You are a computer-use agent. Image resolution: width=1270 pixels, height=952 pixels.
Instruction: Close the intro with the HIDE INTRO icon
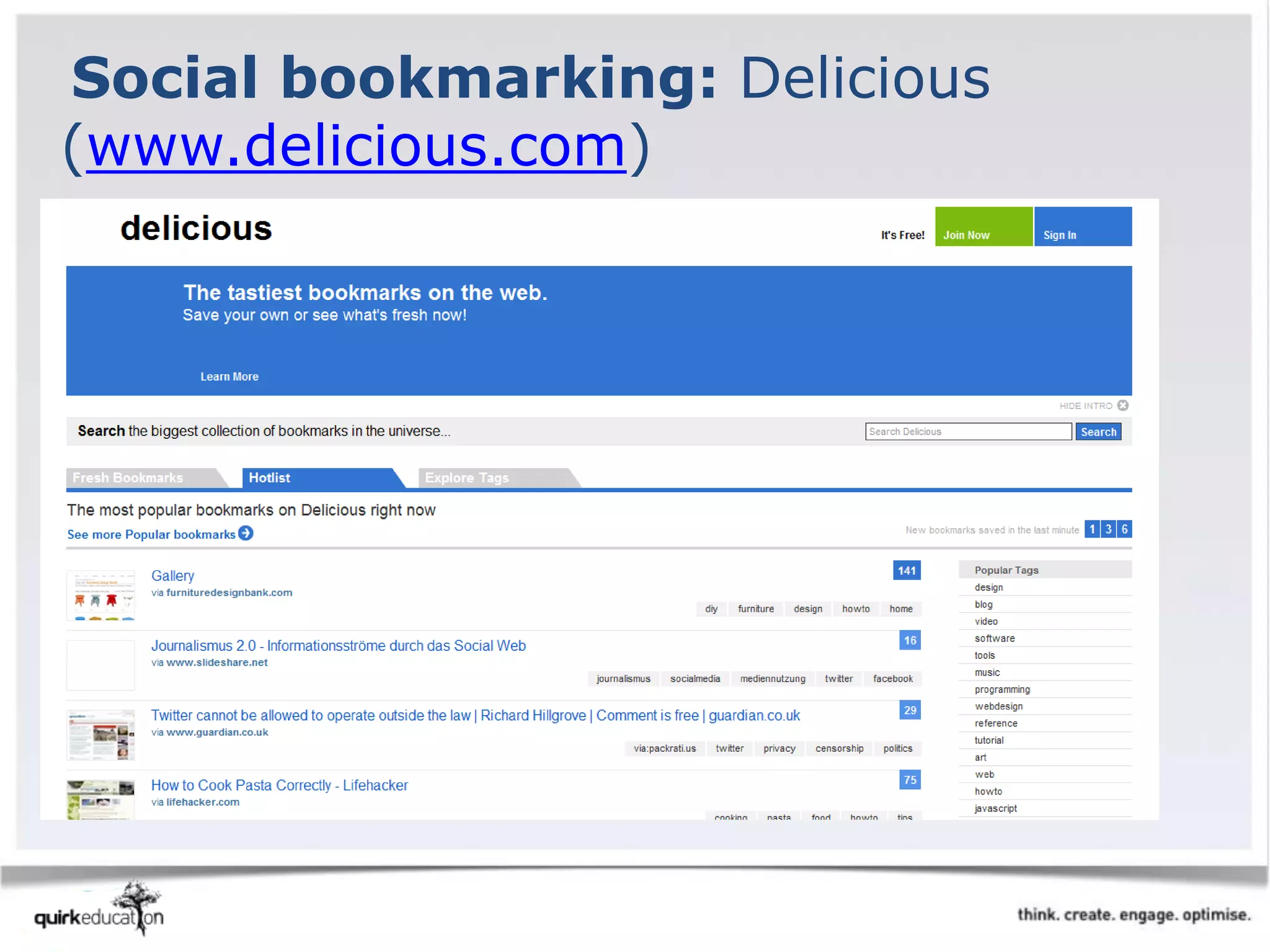pyautogui.click(x=1123, y=405)
